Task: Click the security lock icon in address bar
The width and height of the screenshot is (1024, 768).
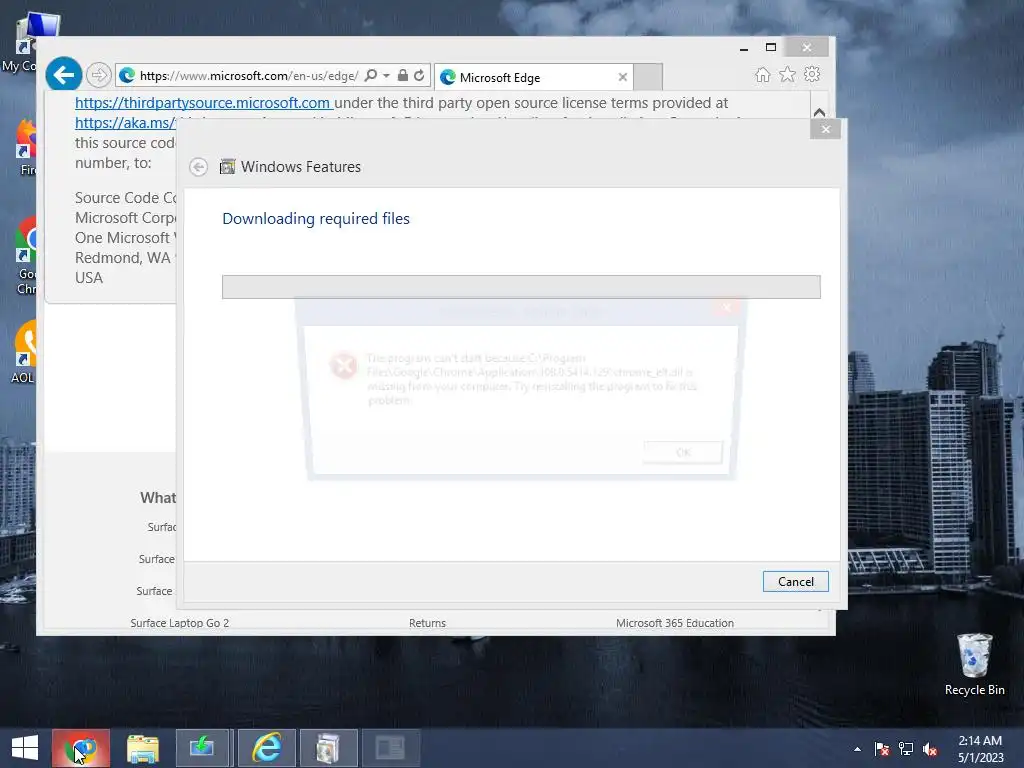Action: pyautogui.click(x=403, y=75)
